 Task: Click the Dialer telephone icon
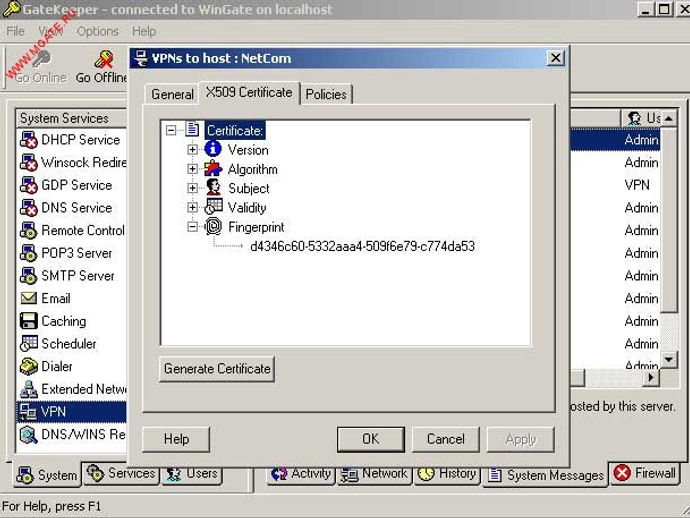click(29, 366)
